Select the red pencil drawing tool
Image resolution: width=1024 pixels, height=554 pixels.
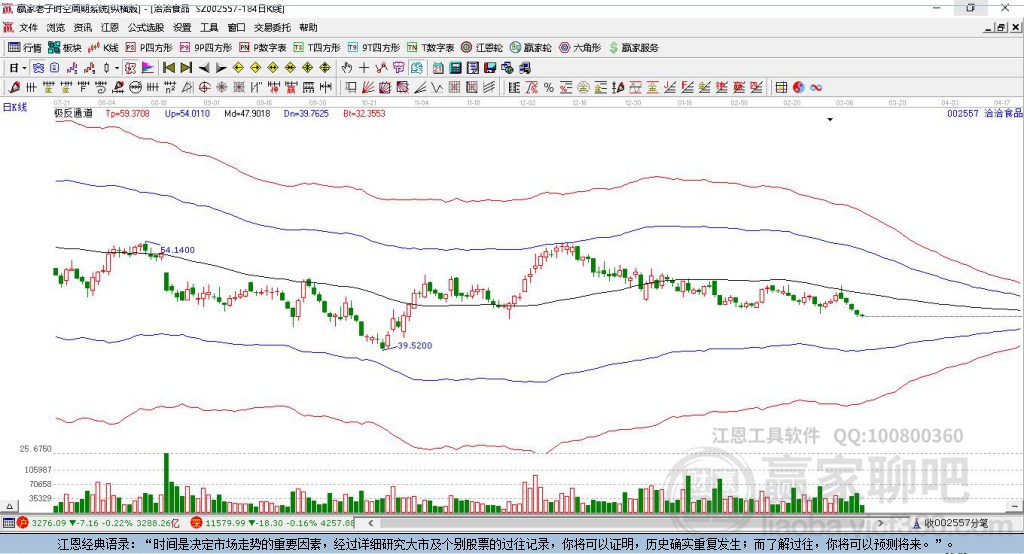(14, 88)
